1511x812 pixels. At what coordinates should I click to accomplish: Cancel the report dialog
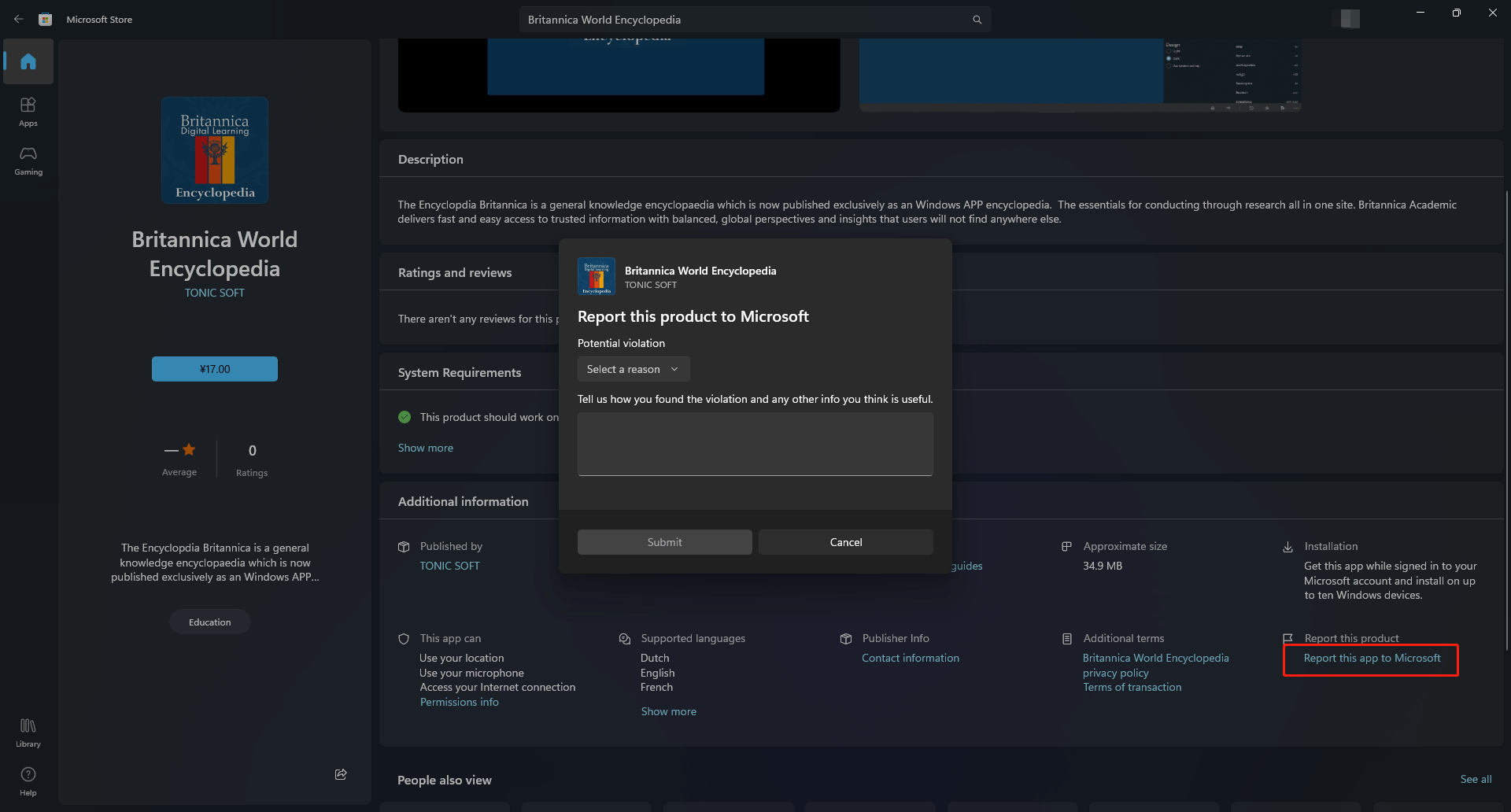pyautogui.click(x=846, y=542)
